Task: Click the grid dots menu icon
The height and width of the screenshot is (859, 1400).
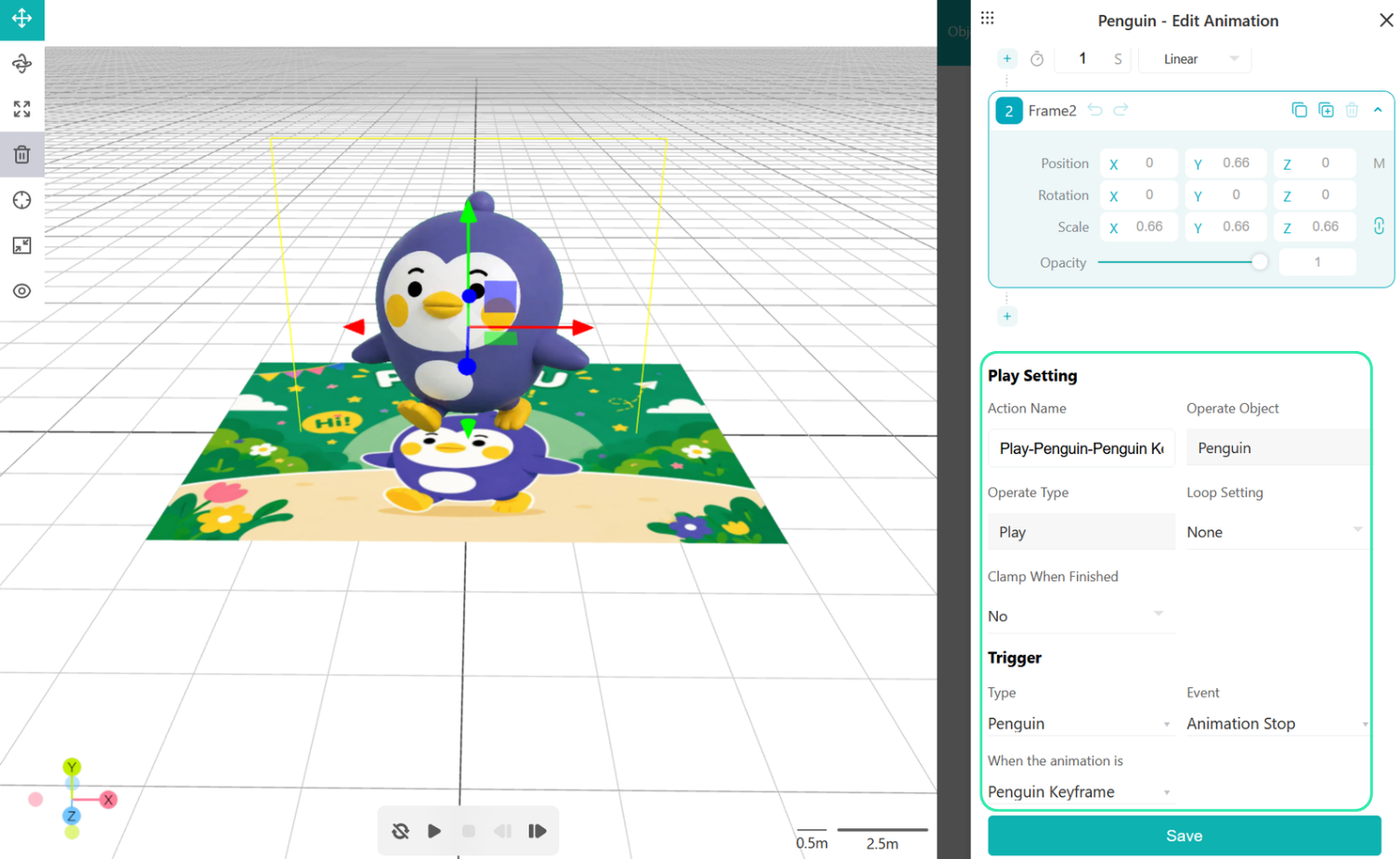Action: pos(988,18)
